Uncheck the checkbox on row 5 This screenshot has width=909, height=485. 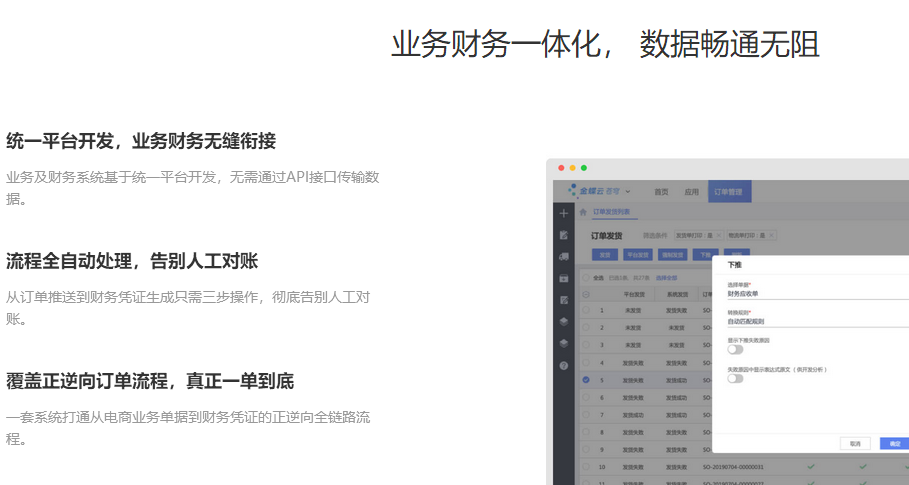[x=586, y=380]
